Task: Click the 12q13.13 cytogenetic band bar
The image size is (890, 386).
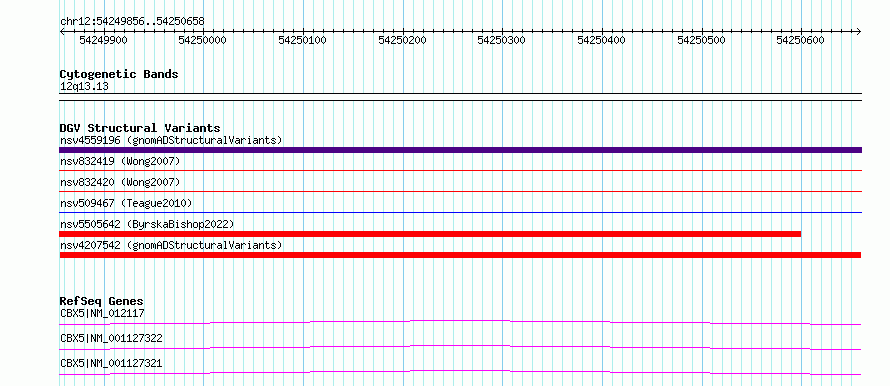Action: pos(460,97)
